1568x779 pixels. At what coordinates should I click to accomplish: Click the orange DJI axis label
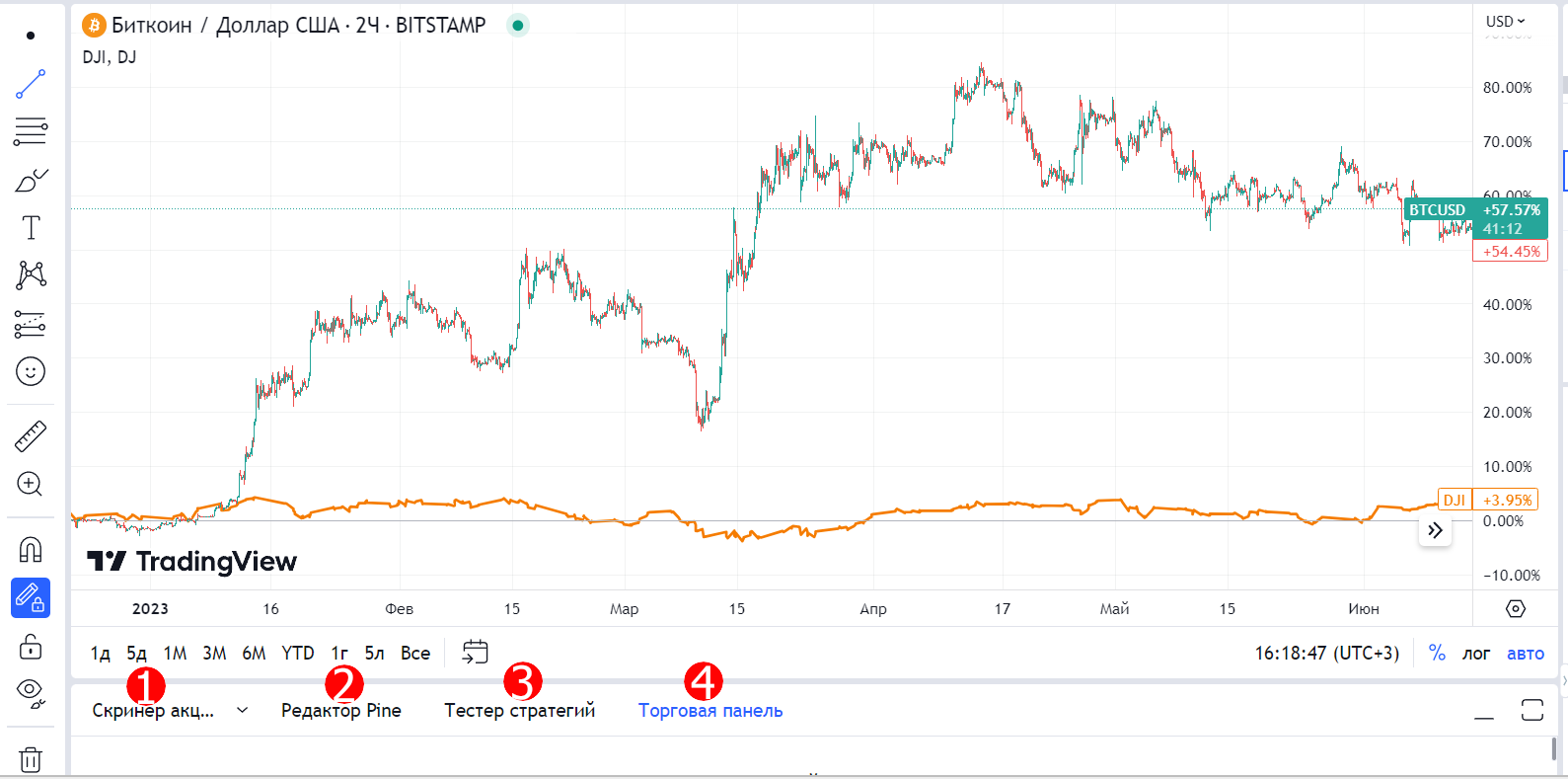point(1455,500)
